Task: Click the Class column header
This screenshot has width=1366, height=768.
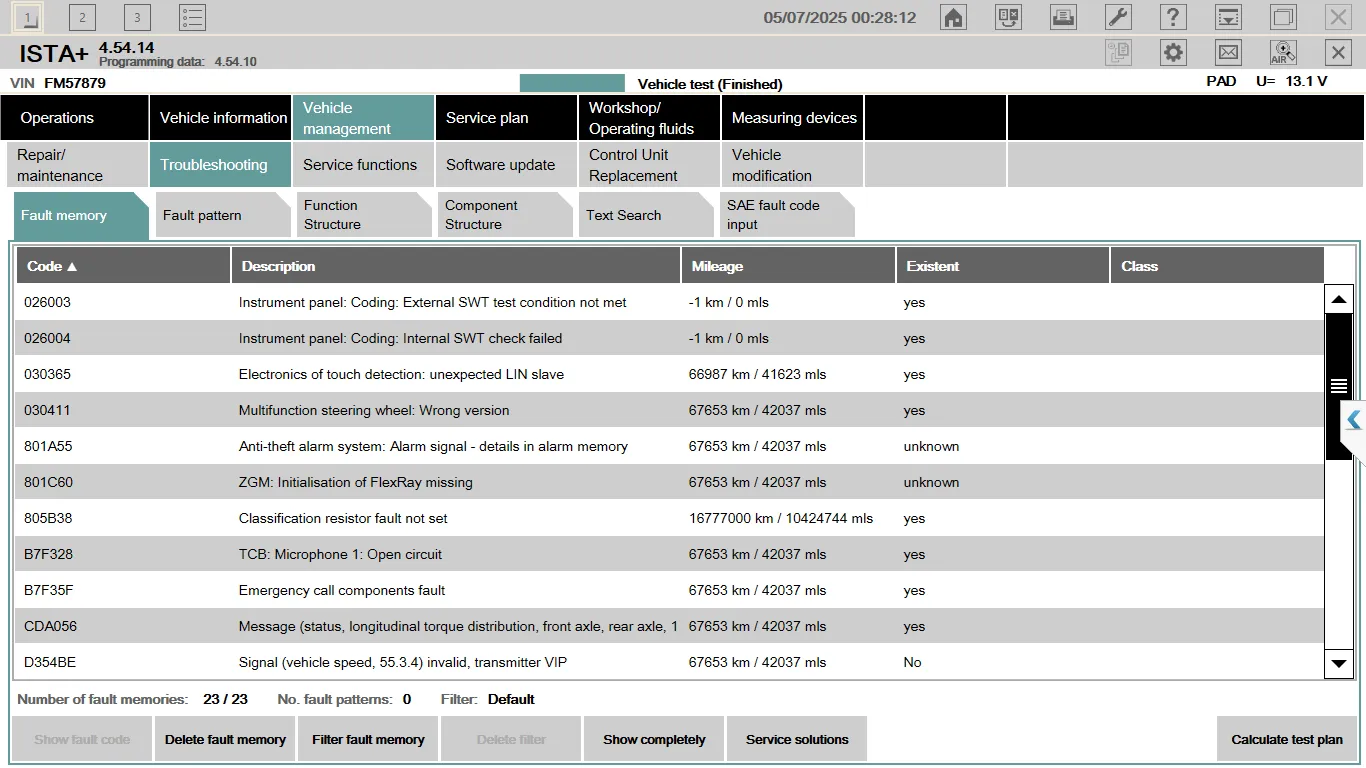Action: (1217, 266)
